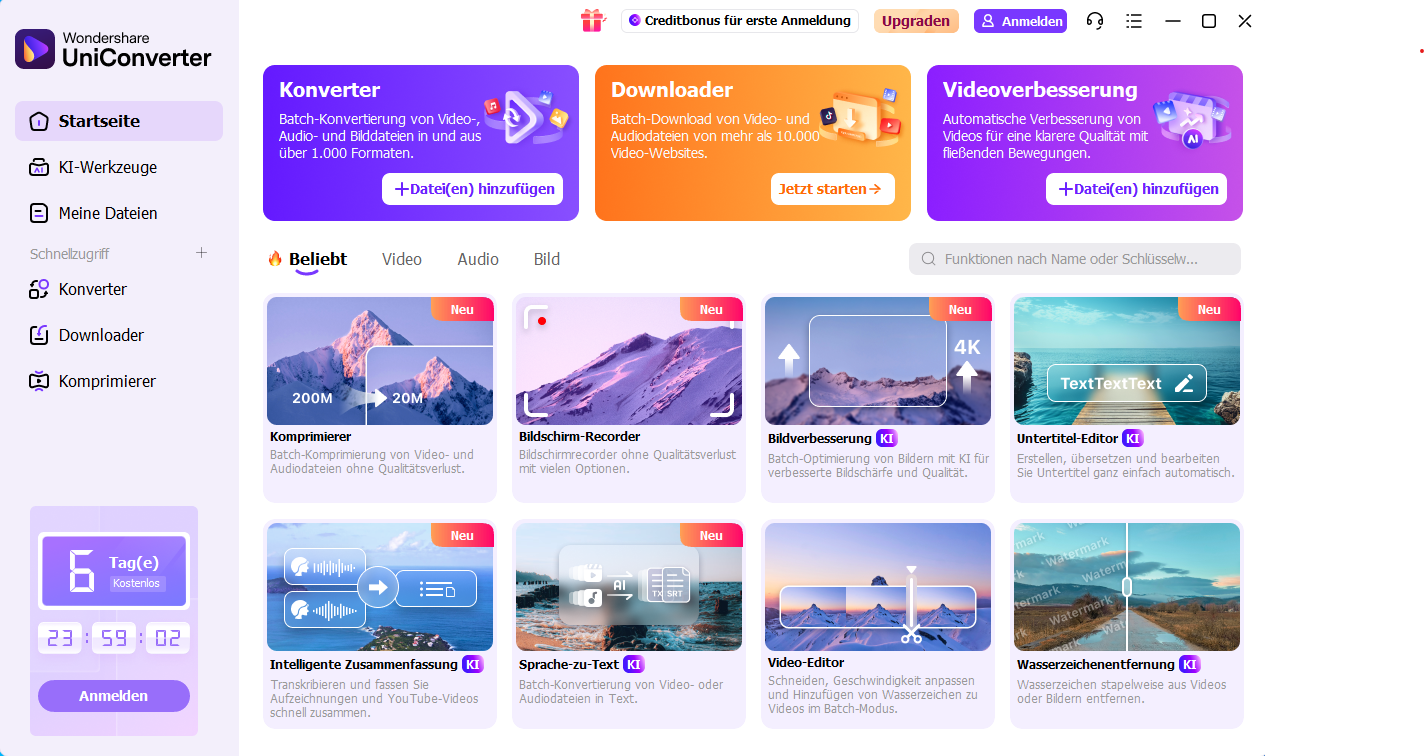The width and height of the screenshot is (1425, 756).
Task: Click the task list icon in the titlebar
Action: click(1134, 20)
